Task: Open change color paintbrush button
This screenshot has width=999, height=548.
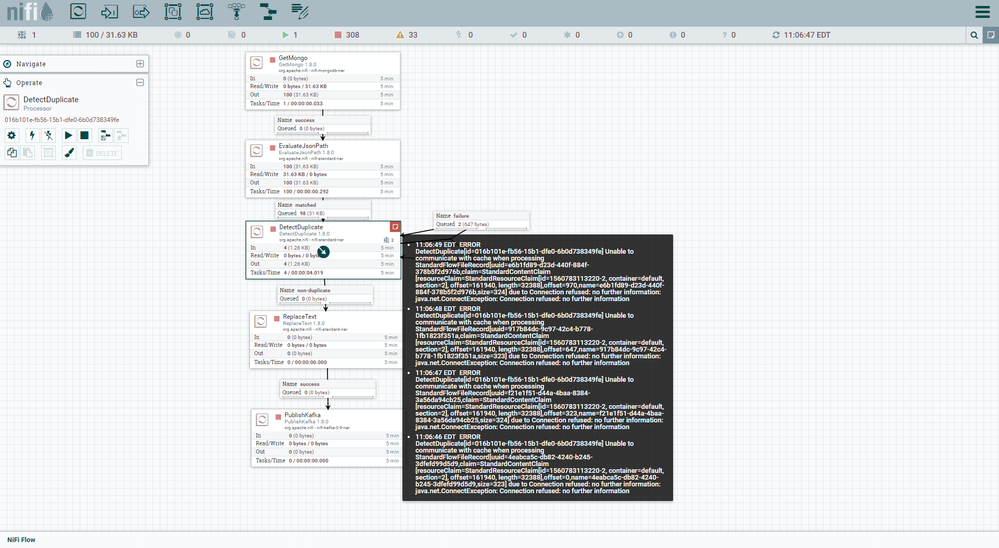Action: [69, 153]
